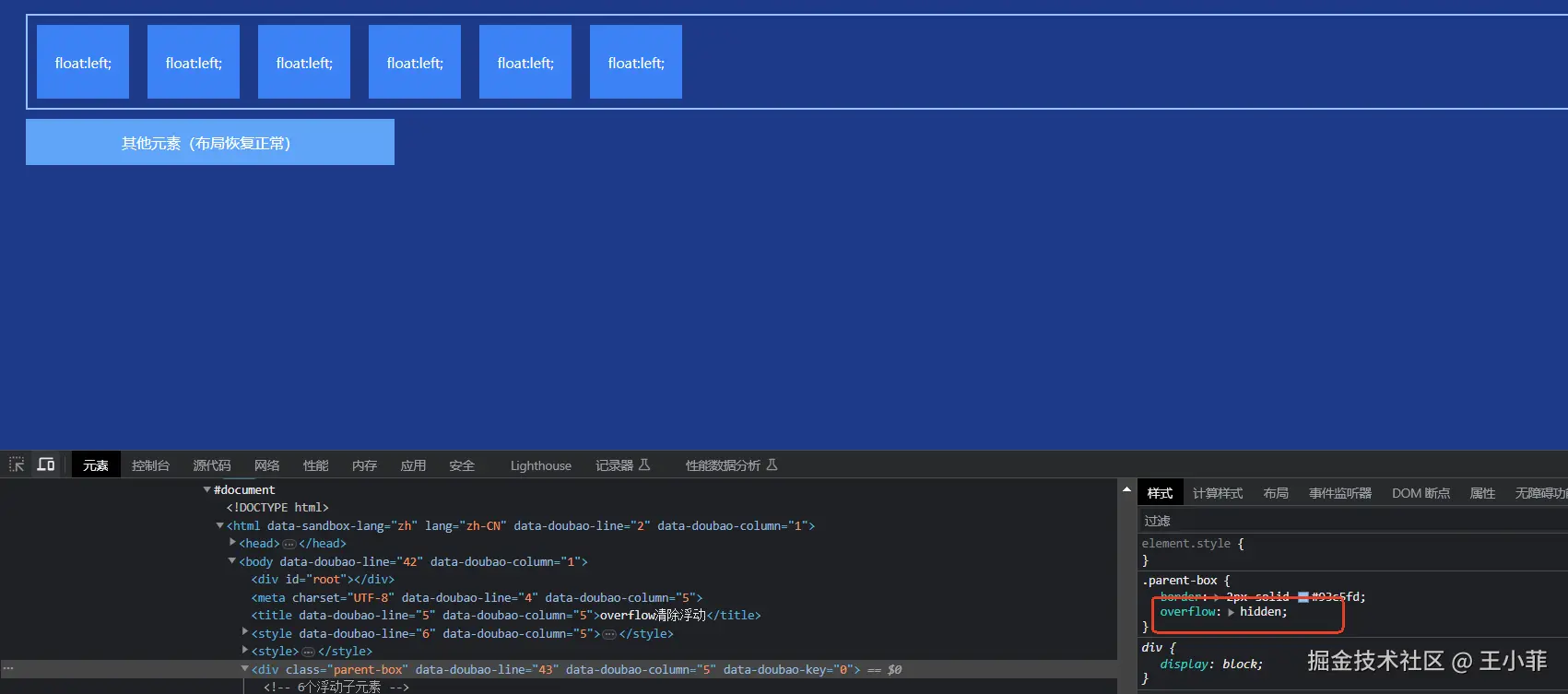Switch to the 元素 tab
This screenshot has height=694, width=1568.
click(95, 465)
